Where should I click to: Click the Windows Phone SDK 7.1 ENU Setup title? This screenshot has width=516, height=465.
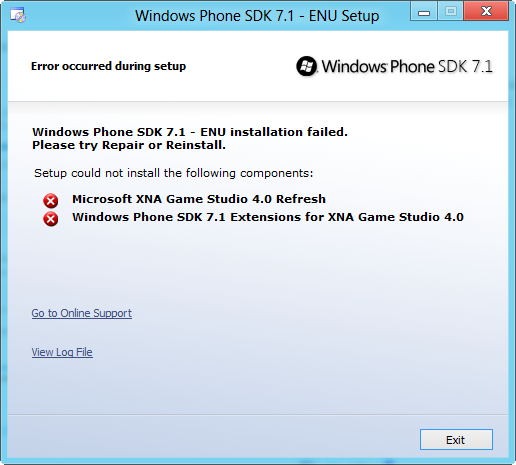coord(257,16)
